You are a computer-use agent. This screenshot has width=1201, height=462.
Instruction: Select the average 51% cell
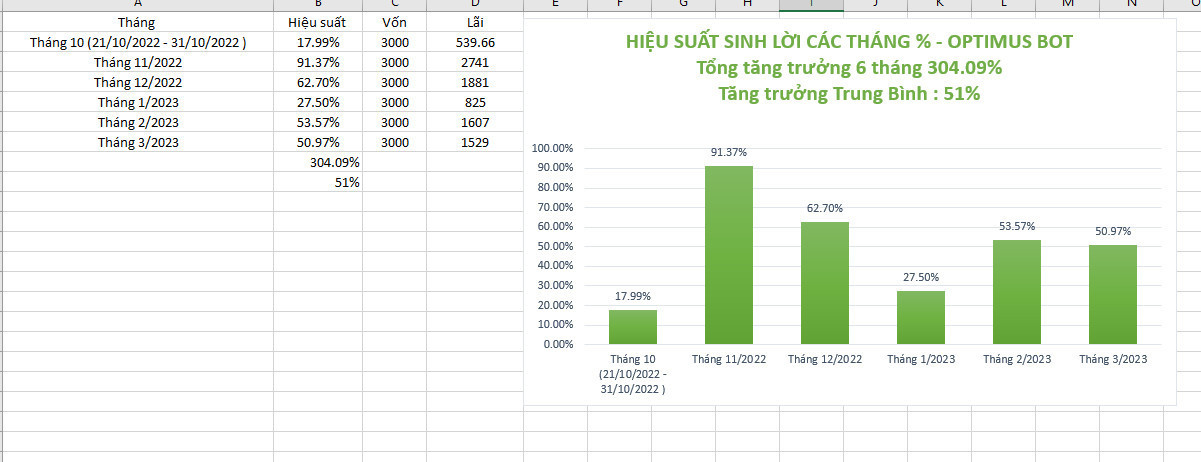tap(318, 182)
